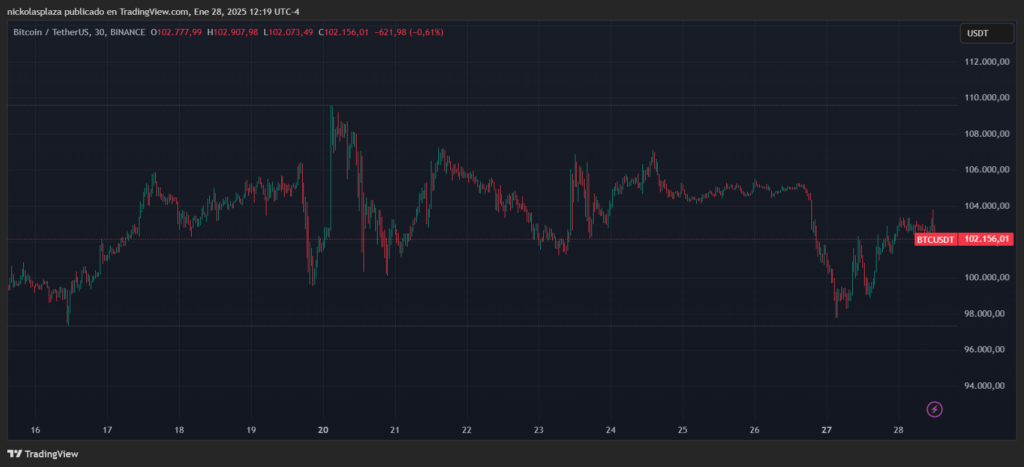Open the USDT currency selector
The height and width of the screenshot is (467, 1024).
[x=986, y=33]
